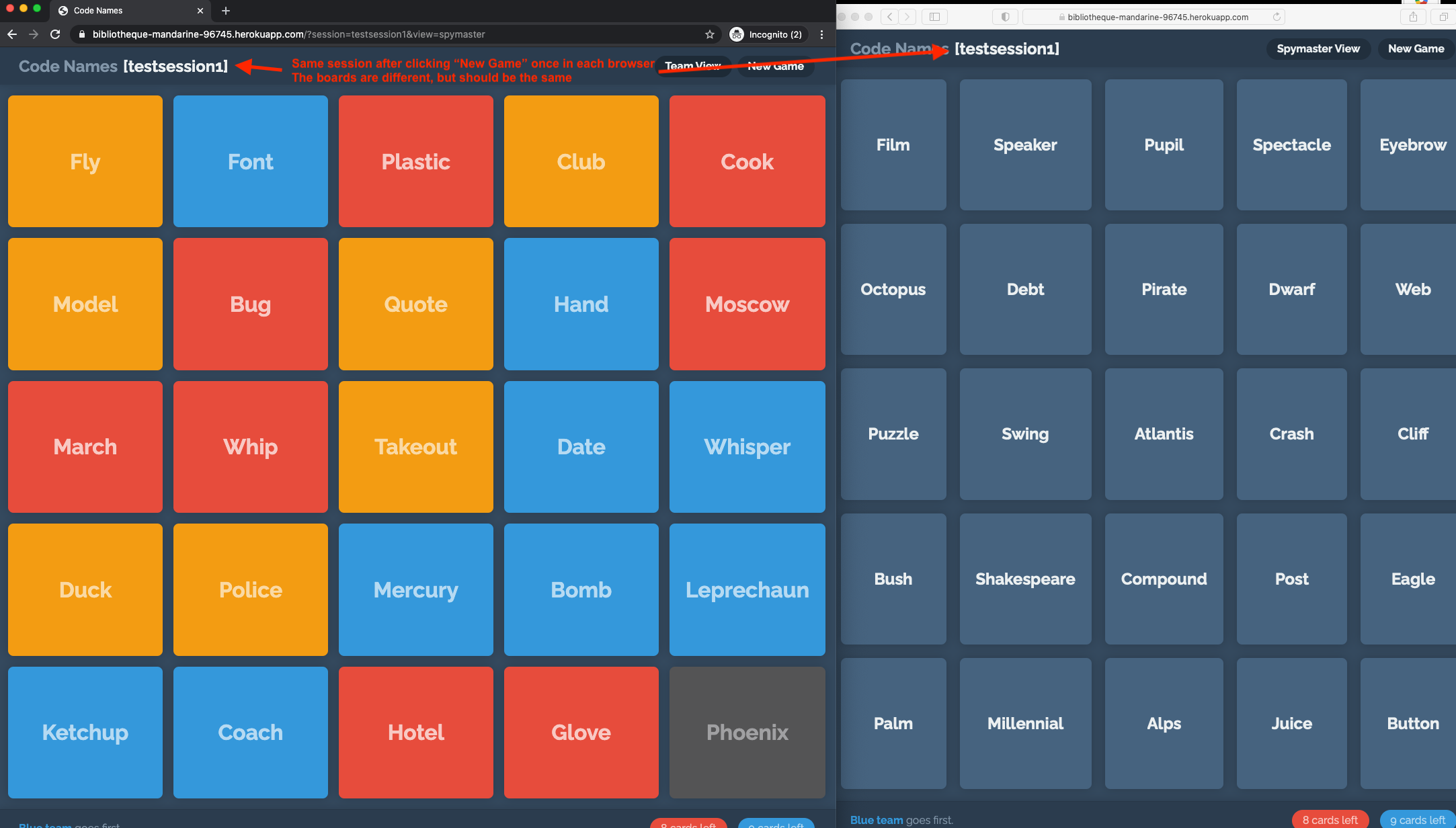
Task: Reload the page in Safari's address bar
Action: tap(1277, 17)
